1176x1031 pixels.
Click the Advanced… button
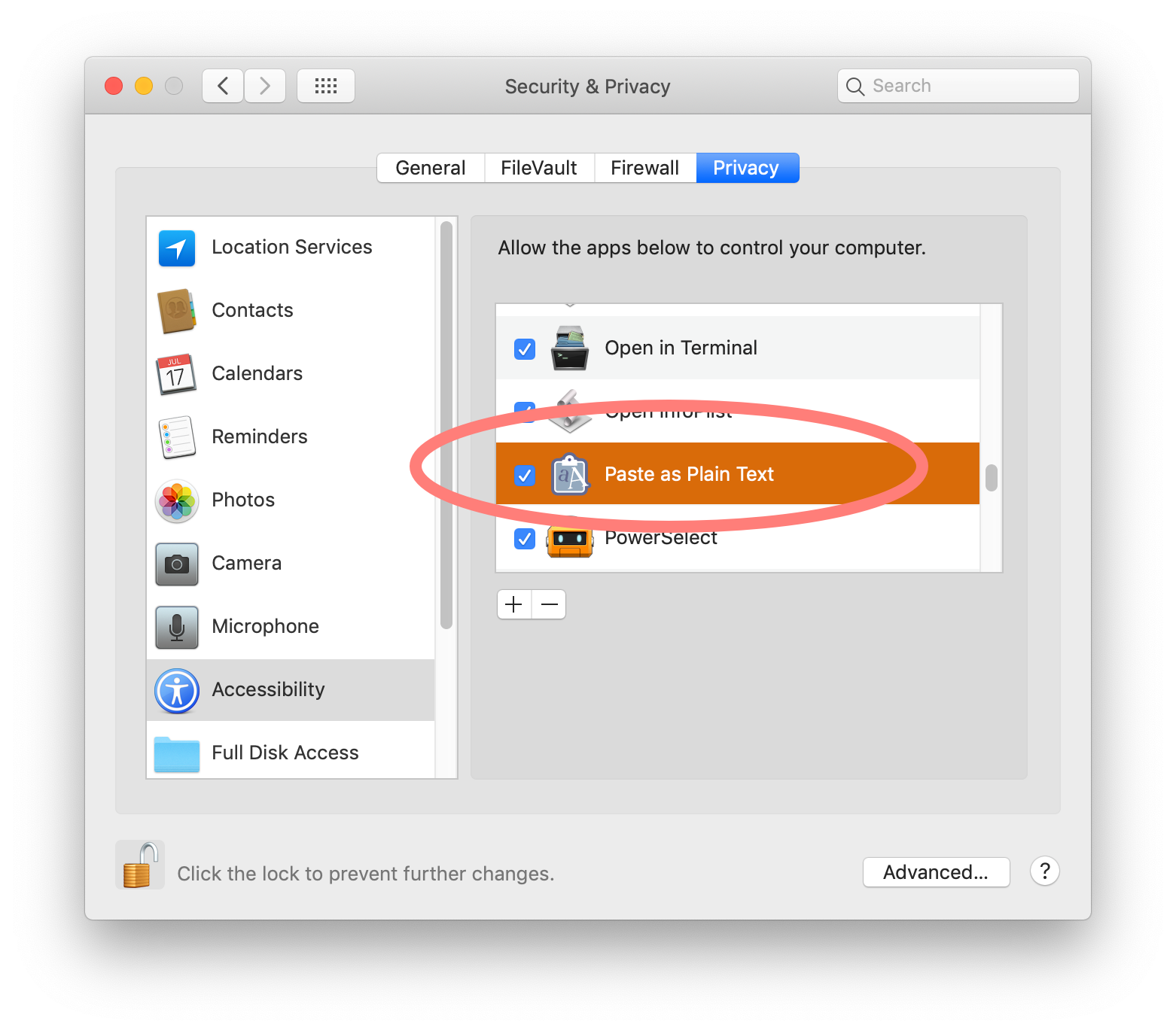(x=936, y=872)
